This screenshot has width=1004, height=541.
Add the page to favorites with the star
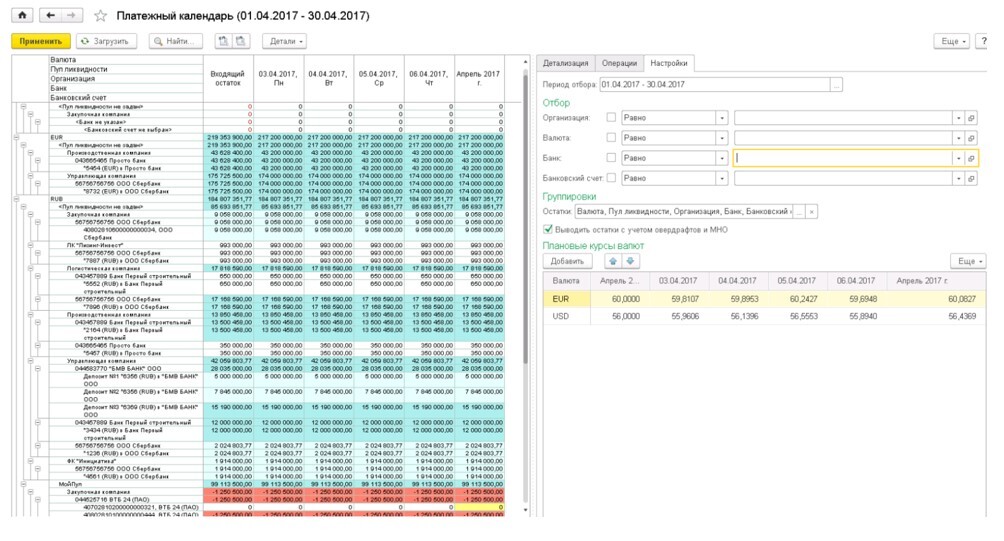99,17
